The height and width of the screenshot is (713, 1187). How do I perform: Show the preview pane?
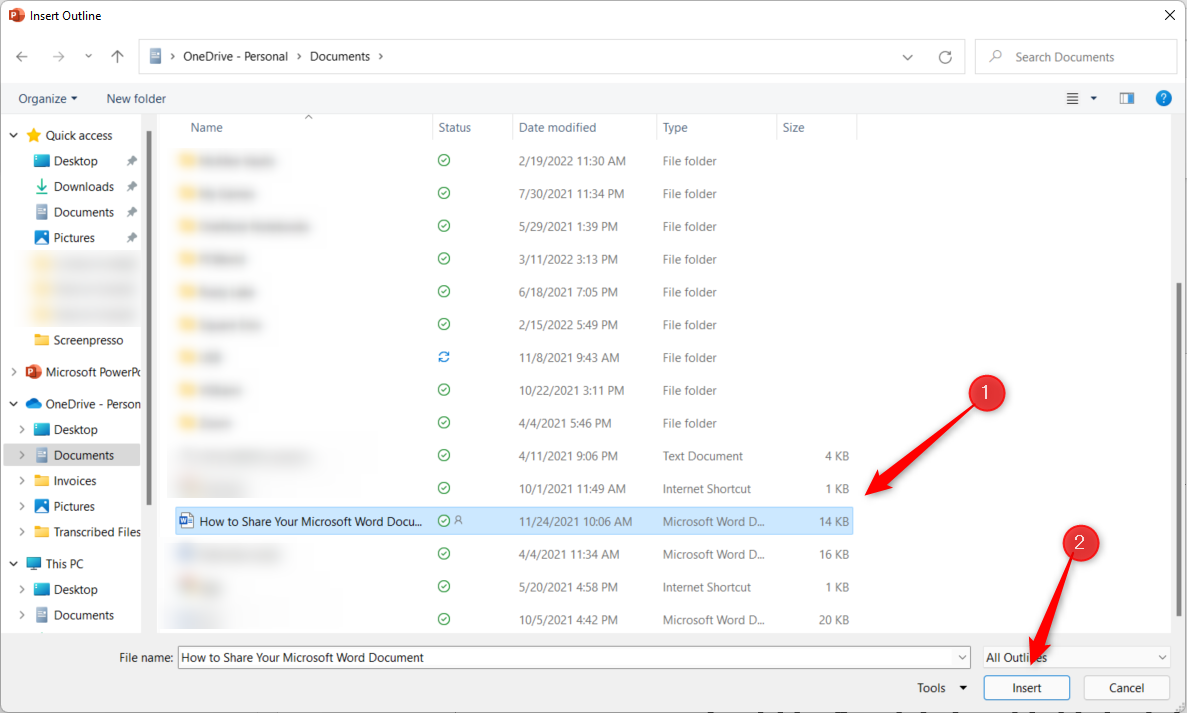(x=1127, y=98)
